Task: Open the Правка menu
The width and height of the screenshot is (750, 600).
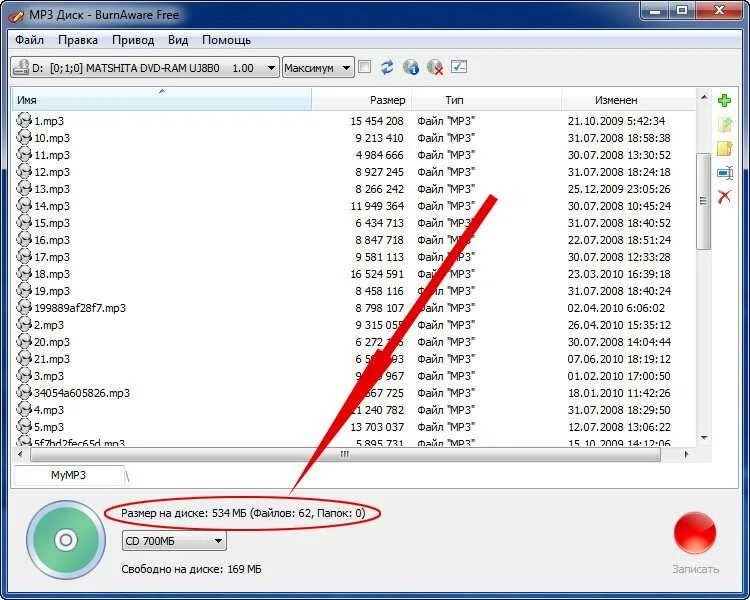Action: 78,40
